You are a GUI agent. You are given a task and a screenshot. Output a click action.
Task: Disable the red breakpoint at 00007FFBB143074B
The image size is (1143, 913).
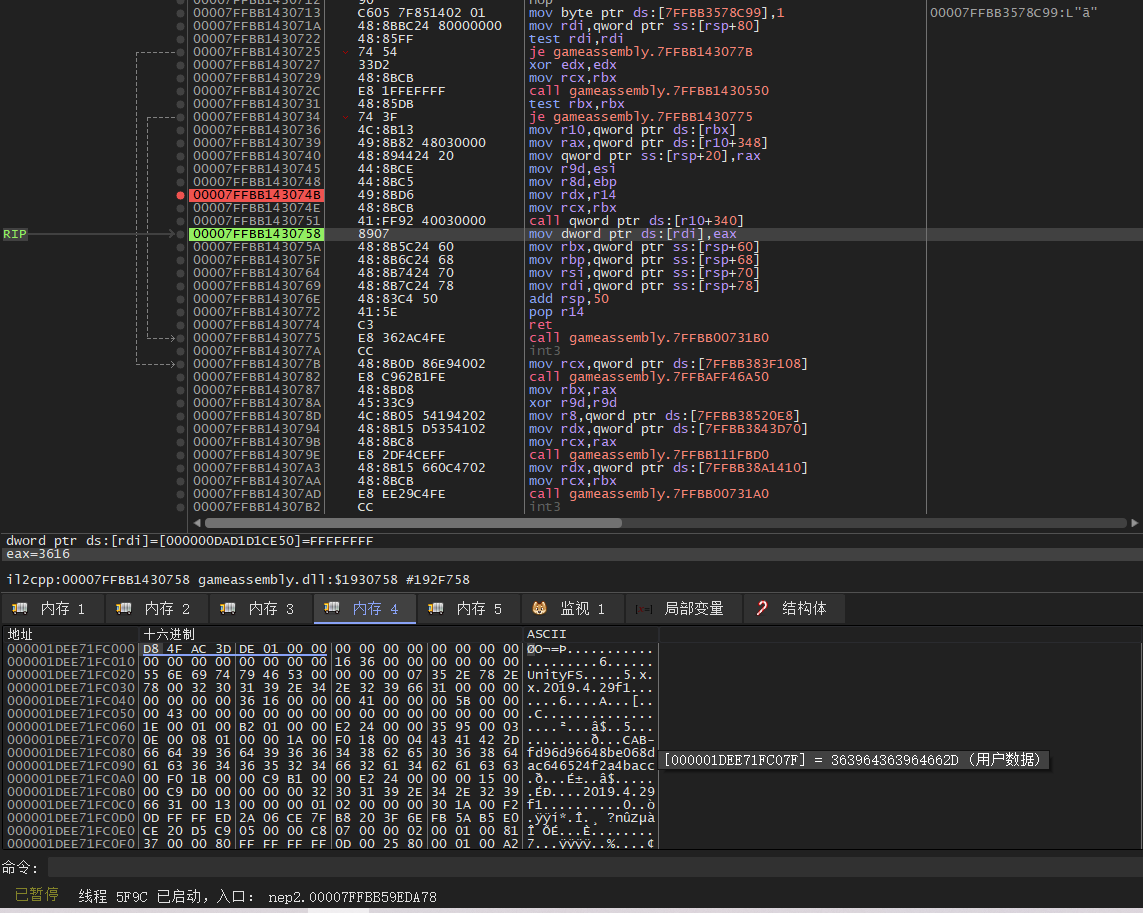180,195
